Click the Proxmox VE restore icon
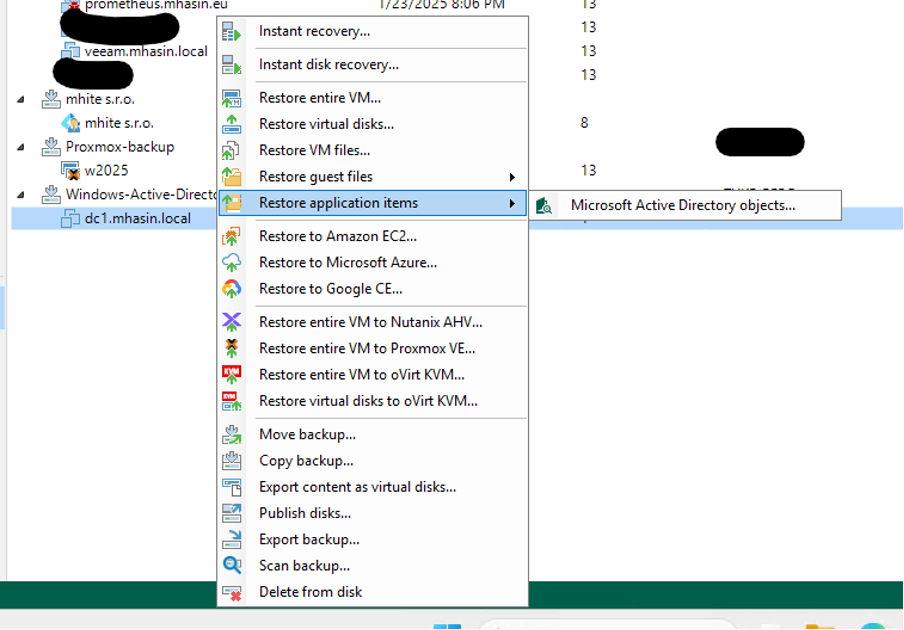 pyautogui.click(x=232, y=348)
